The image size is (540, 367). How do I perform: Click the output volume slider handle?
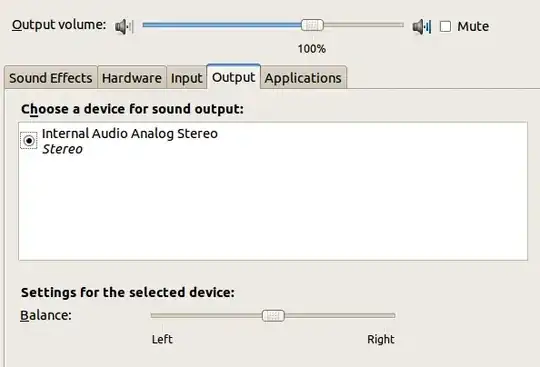click(312, 25)
